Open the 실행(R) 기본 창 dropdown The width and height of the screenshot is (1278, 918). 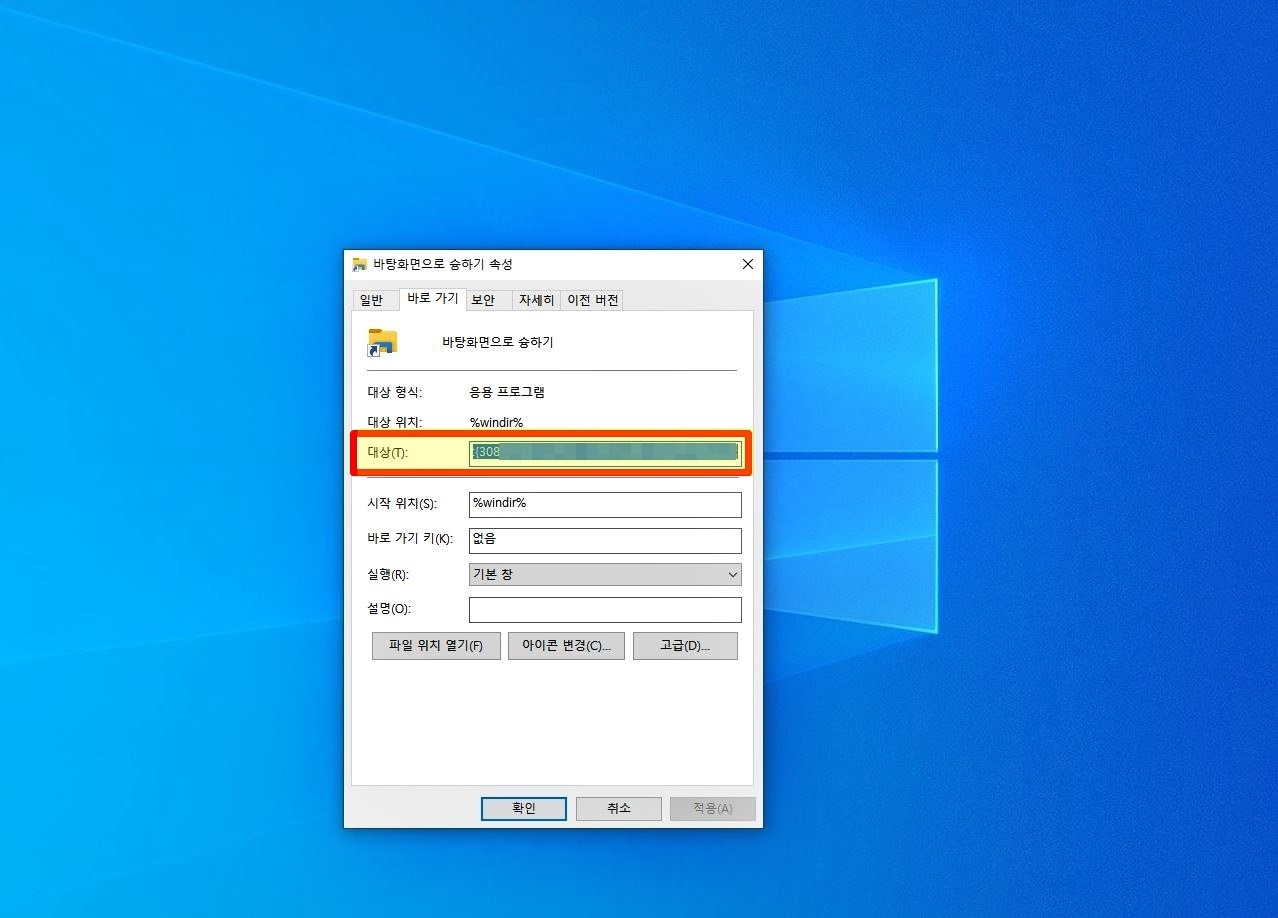[x=605, y=575]
